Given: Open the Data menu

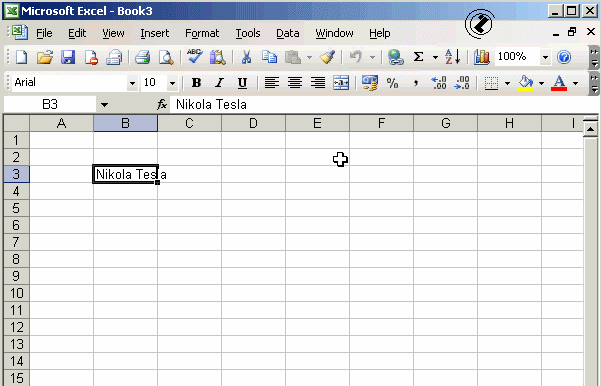Looking at the screenshot, I should point(288,33).
